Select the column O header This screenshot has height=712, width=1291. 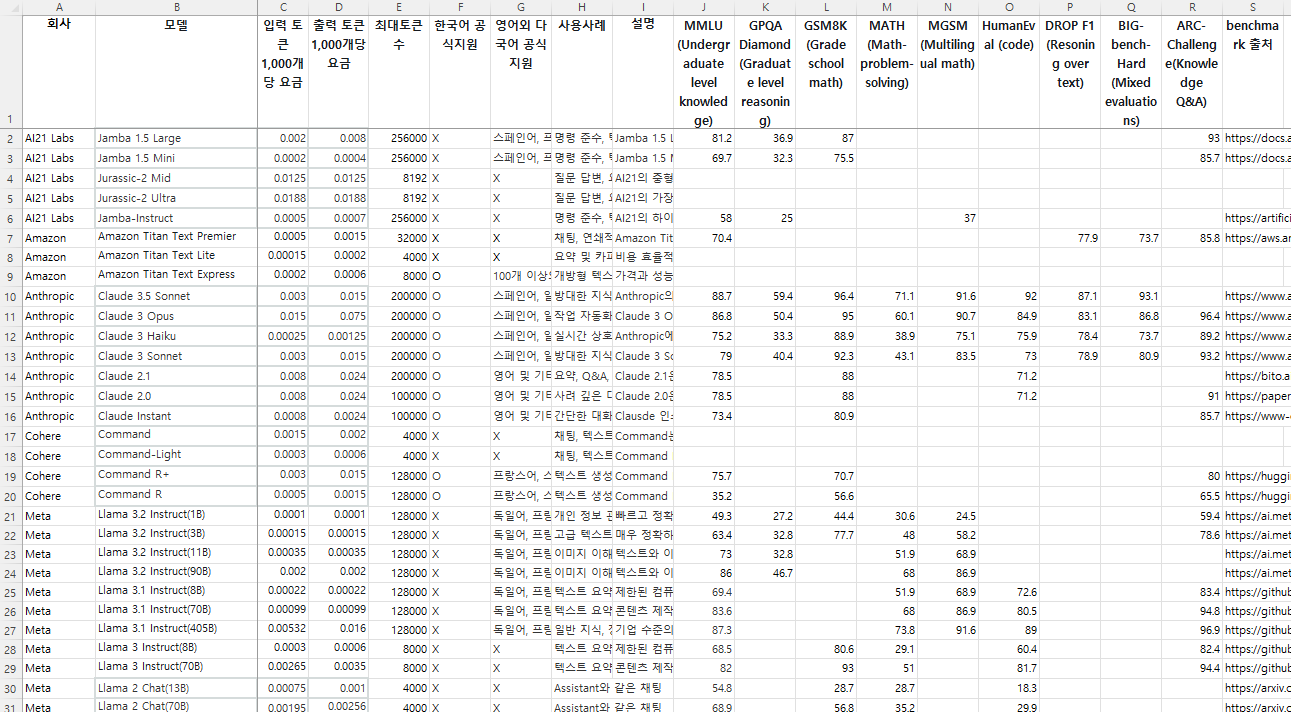pyautogui.click(x=1009, y=7)
